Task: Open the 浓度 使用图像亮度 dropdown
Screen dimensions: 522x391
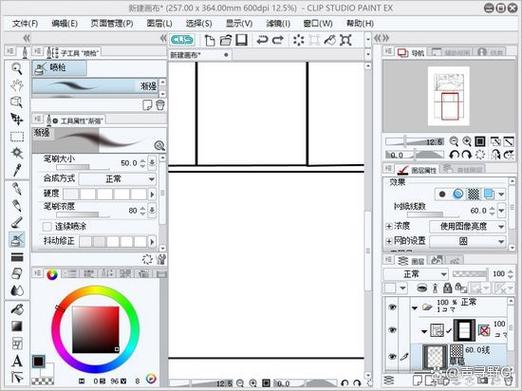Action: 468,227
